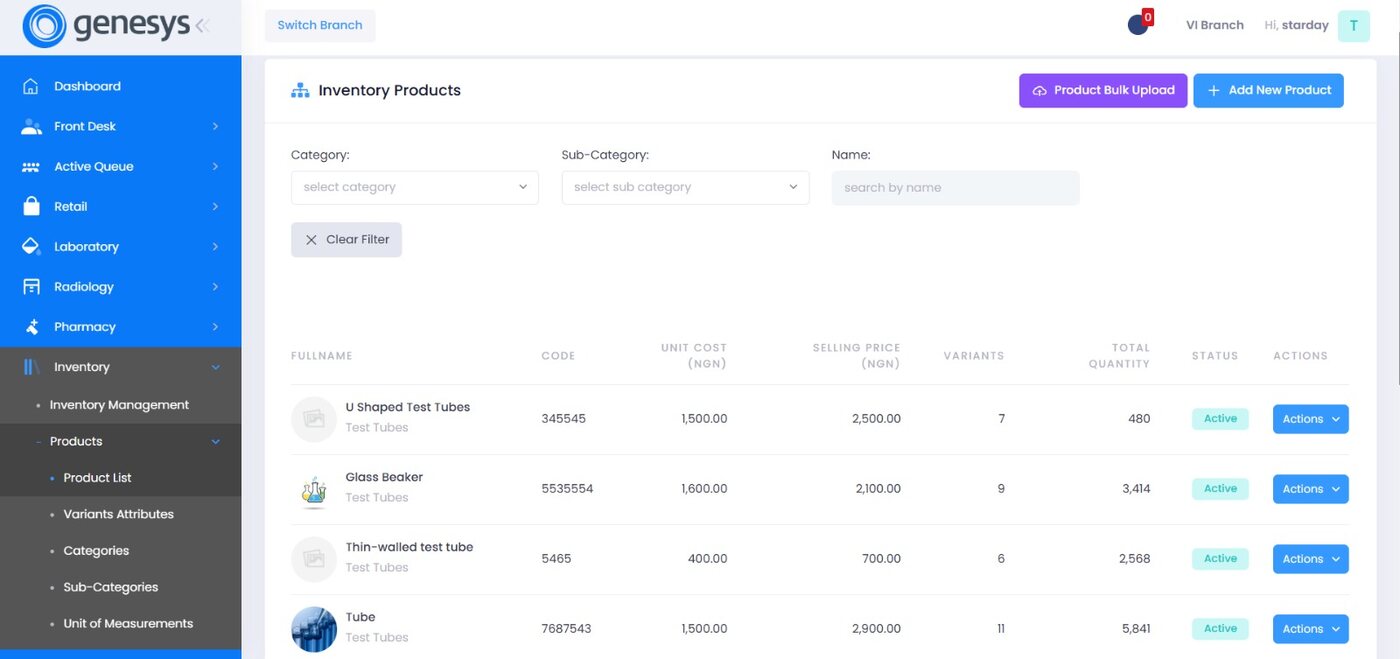Screen dimensions: 1400x659
Task: Expand the Pharmacy submenu chevron
Action: 215,326
